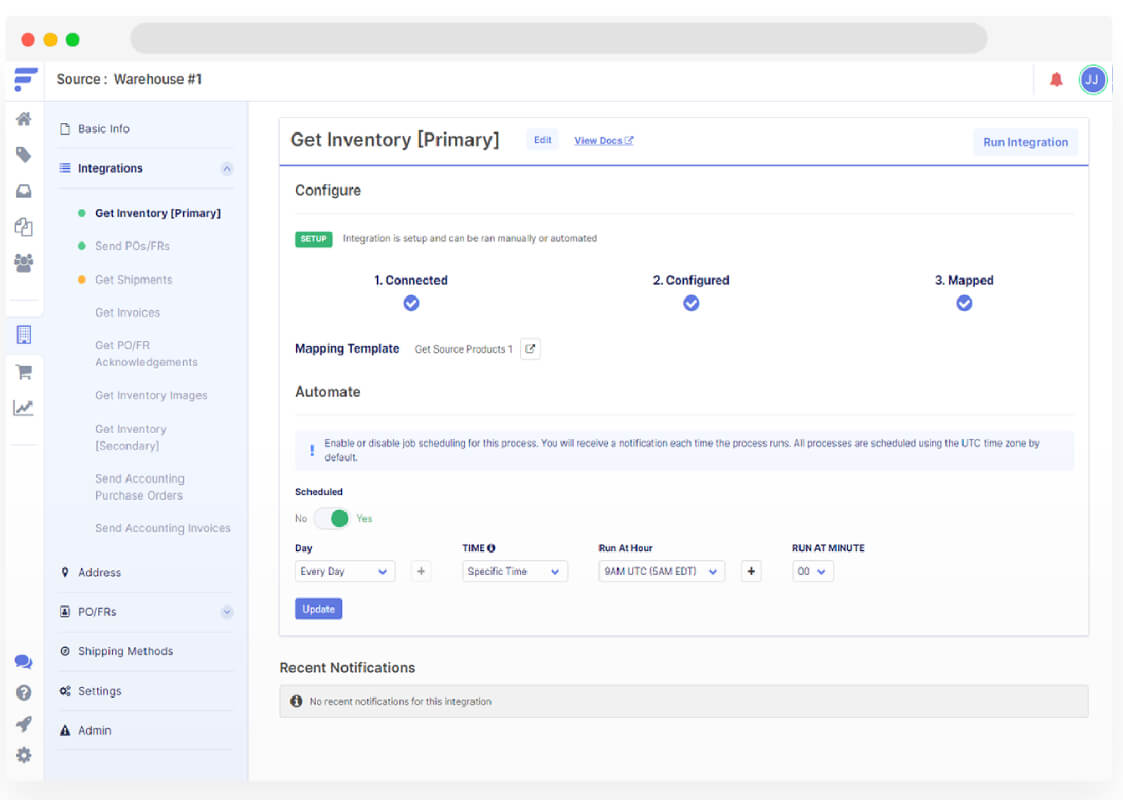This screenshot has width=1123, height=800.
Task: Open the Specific Time dropdown
Action: coord(514,572)
